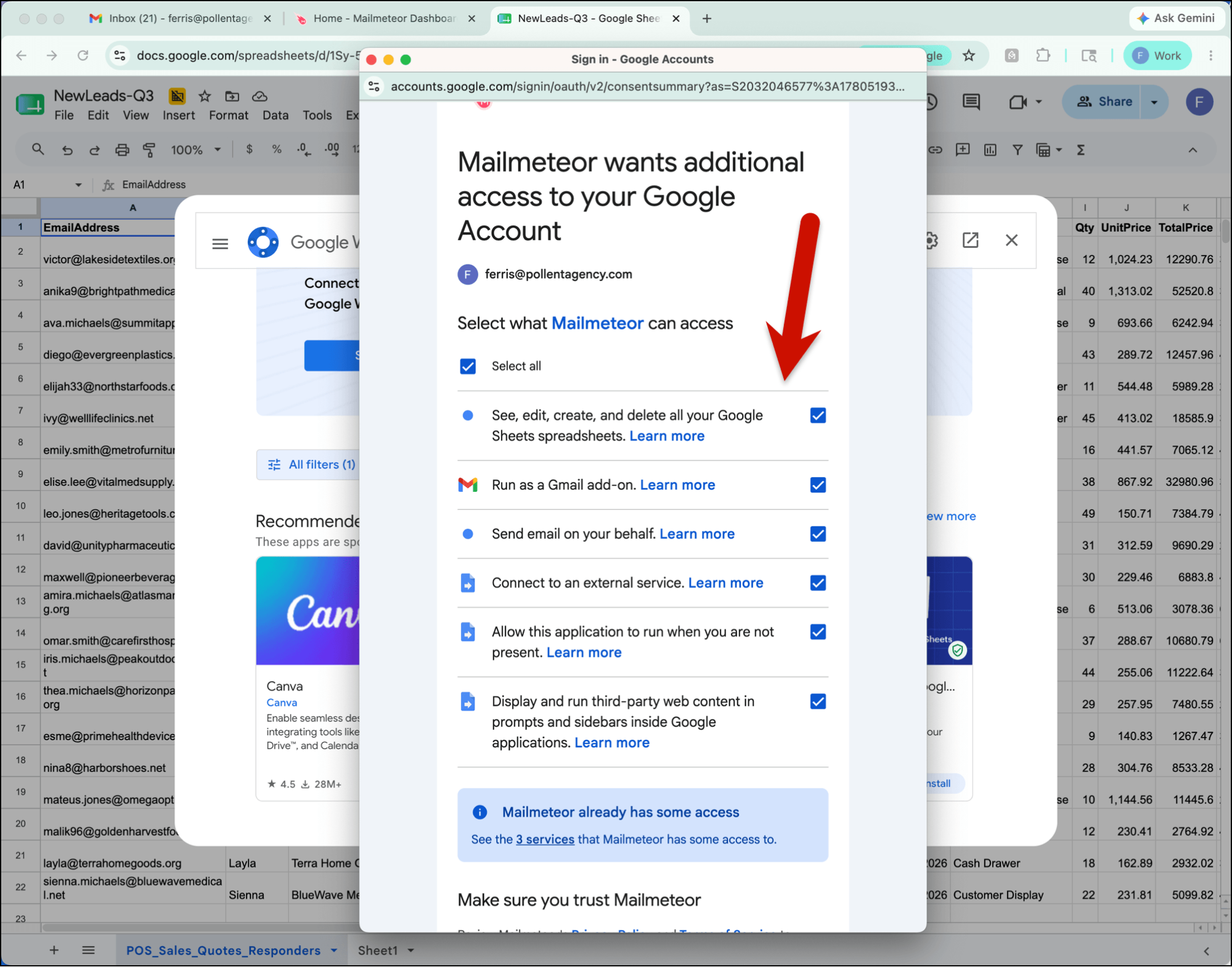Image resolution: width=1232 pixels, height=967 pixels.
Task: Open the Edit menu
Action: click(98, 115)
